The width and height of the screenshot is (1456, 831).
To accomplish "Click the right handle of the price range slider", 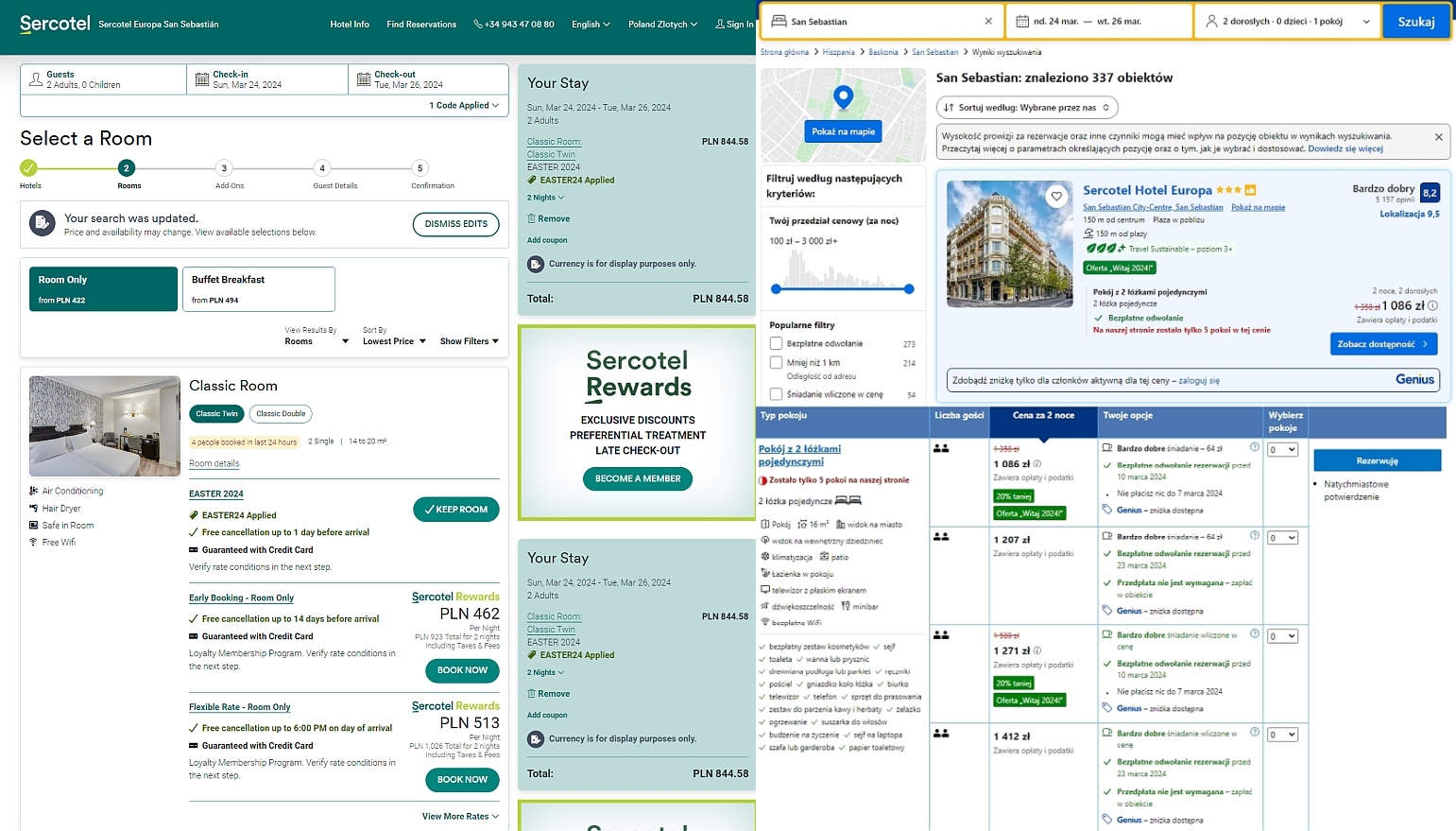I will (x=909, y=289).
